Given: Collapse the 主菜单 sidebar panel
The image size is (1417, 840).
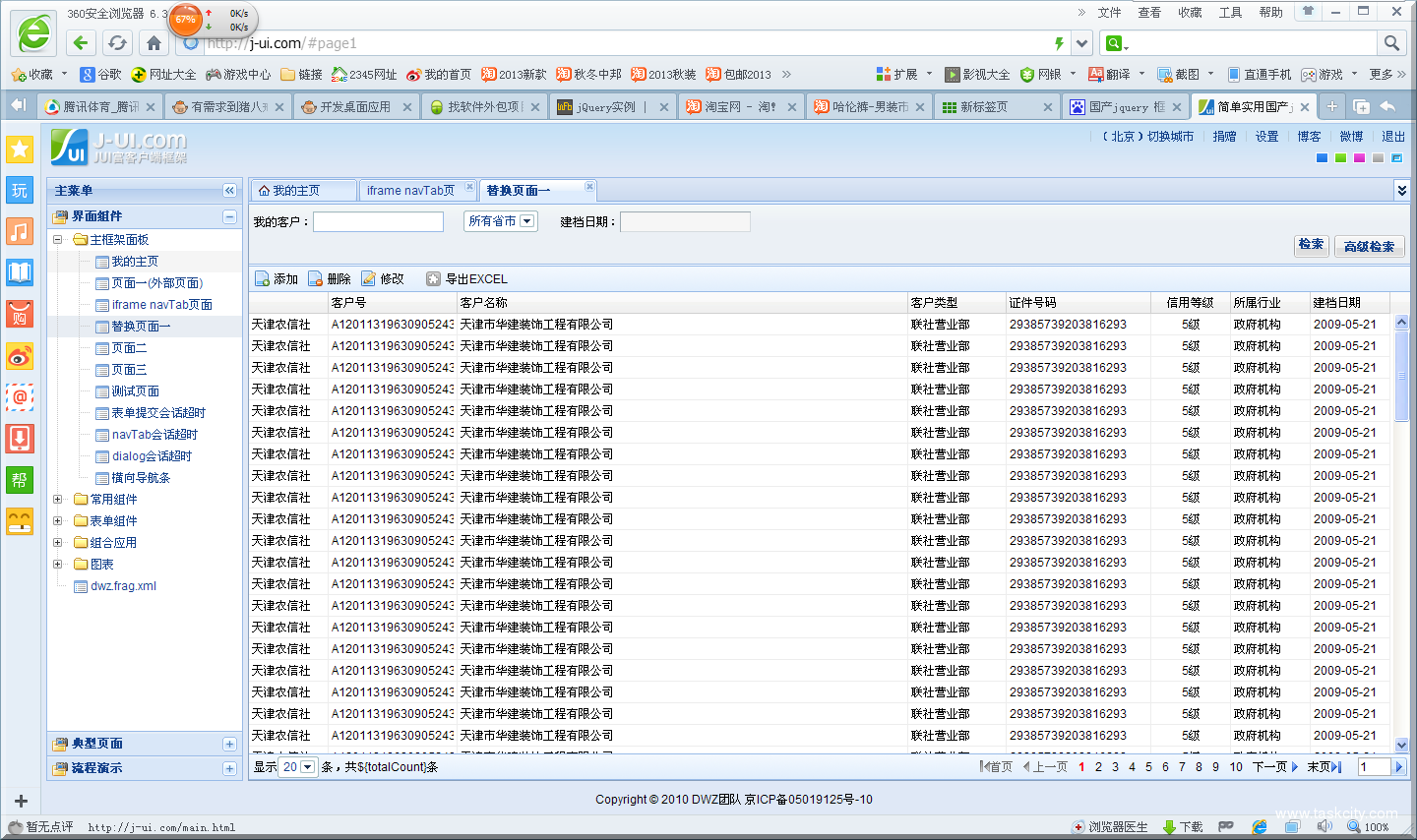Looking at the screenshot, I should (x=229, y=191).
